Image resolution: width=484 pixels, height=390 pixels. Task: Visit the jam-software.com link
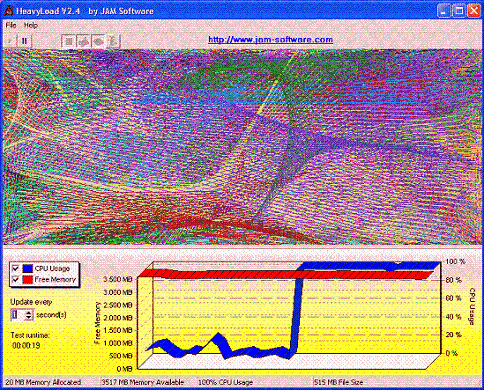click(270, 40)
